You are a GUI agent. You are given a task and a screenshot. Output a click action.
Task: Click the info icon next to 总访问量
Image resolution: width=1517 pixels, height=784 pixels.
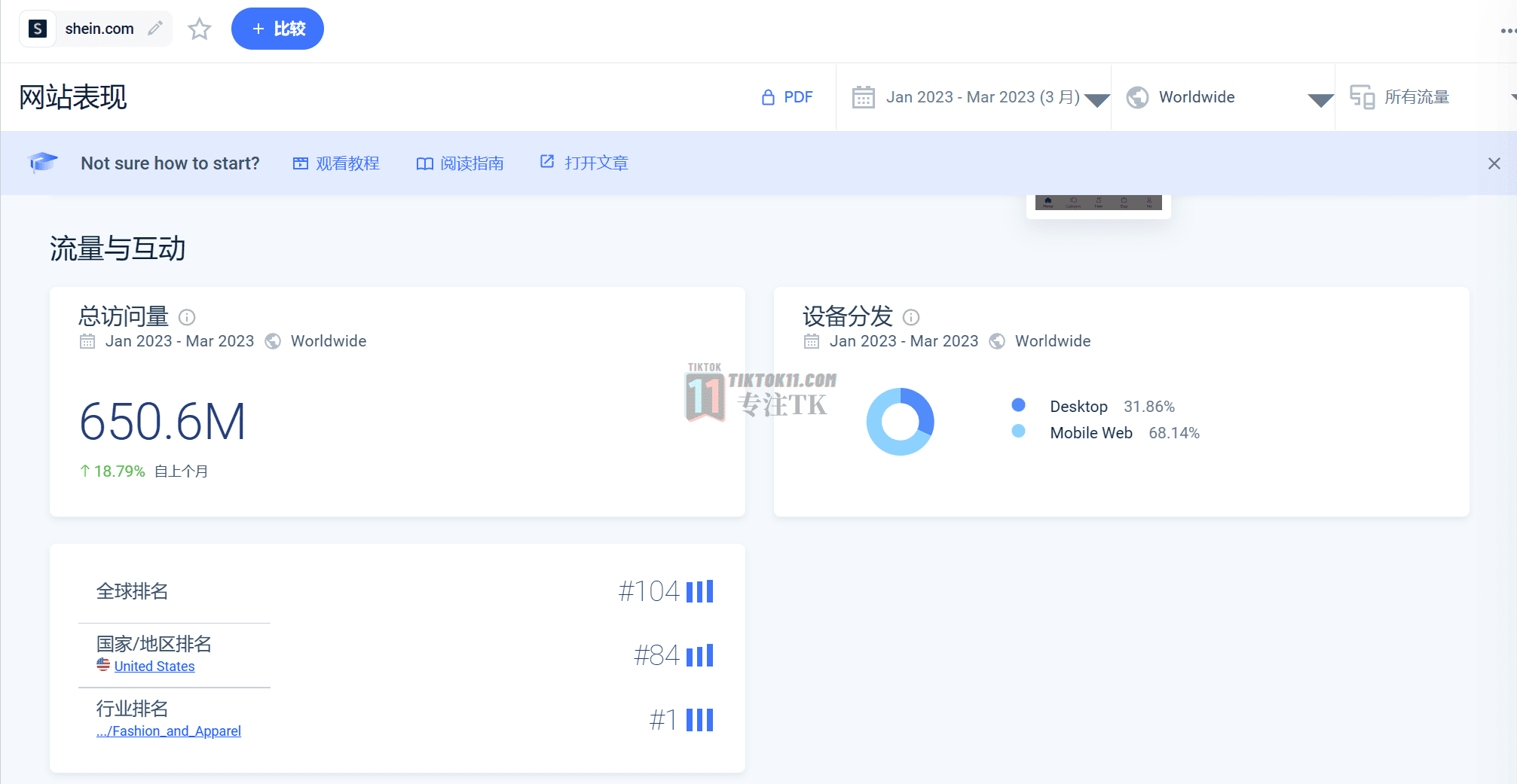(187, 317)
